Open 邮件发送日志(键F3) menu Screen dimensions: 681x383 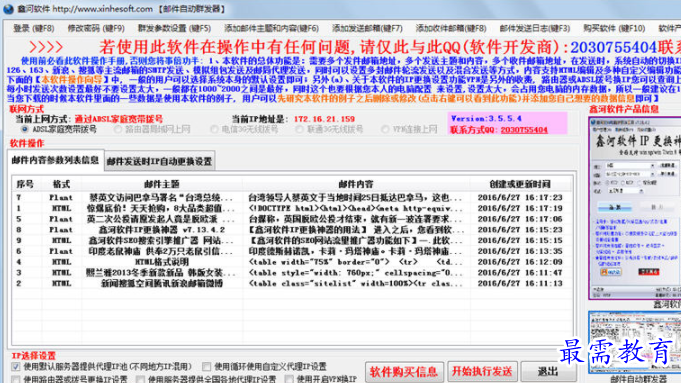pyautogui.click(x=535, y=29)
